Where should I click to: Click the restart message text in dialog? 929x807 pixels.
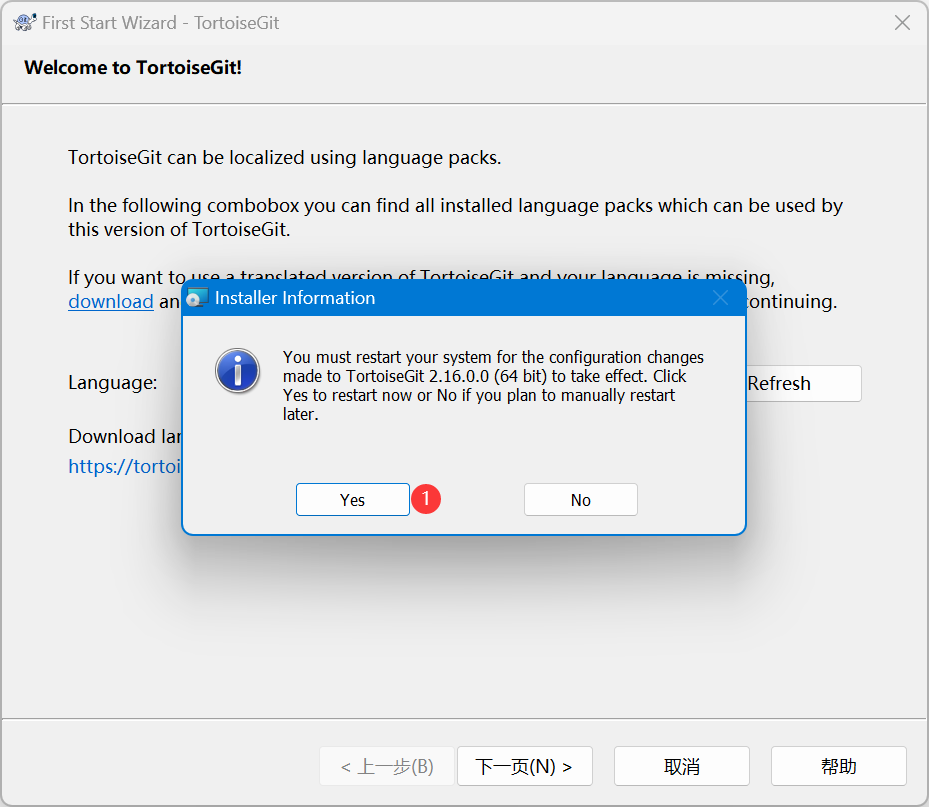click(x=493, y=385)
